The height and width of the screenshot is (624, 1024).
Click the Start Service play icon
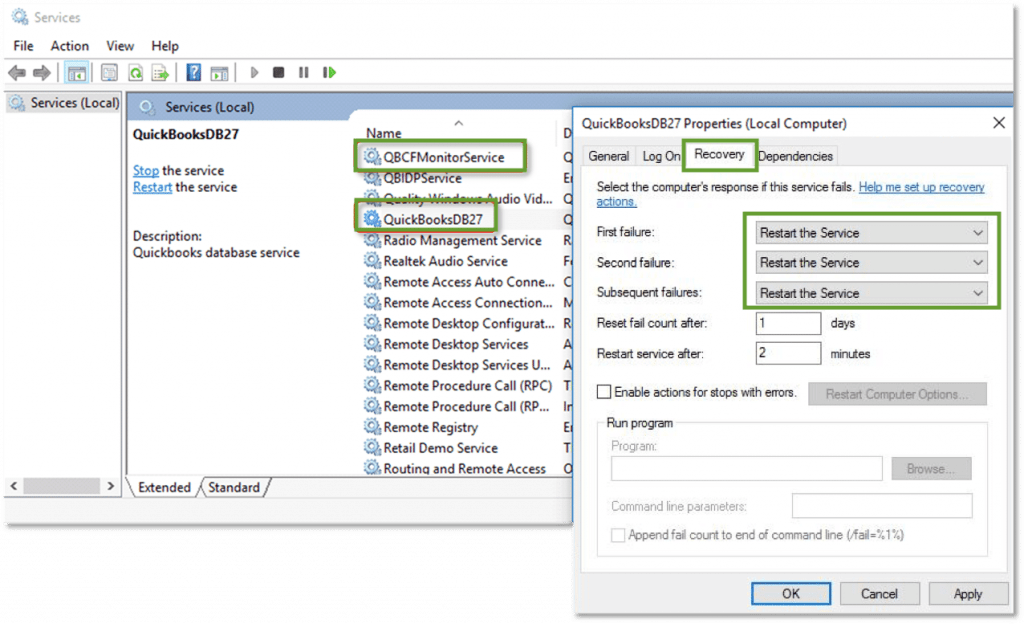[x=254, y=72]
